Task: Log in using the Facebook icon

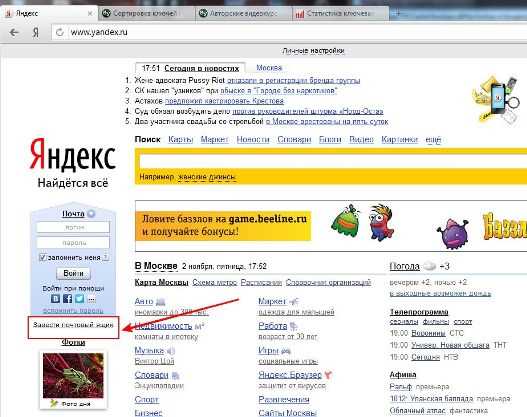Action: (67, 298)
